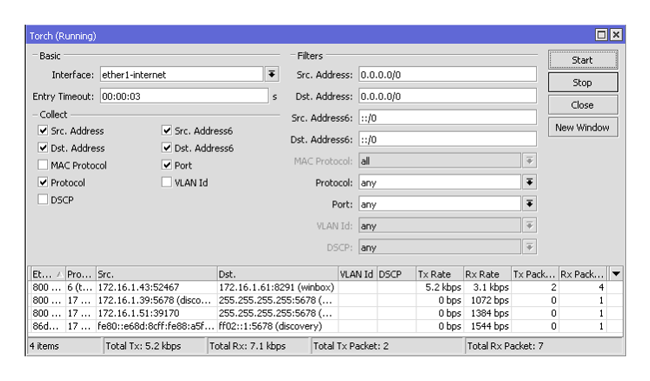Sort by the Pro... column header

pos(80,274)
